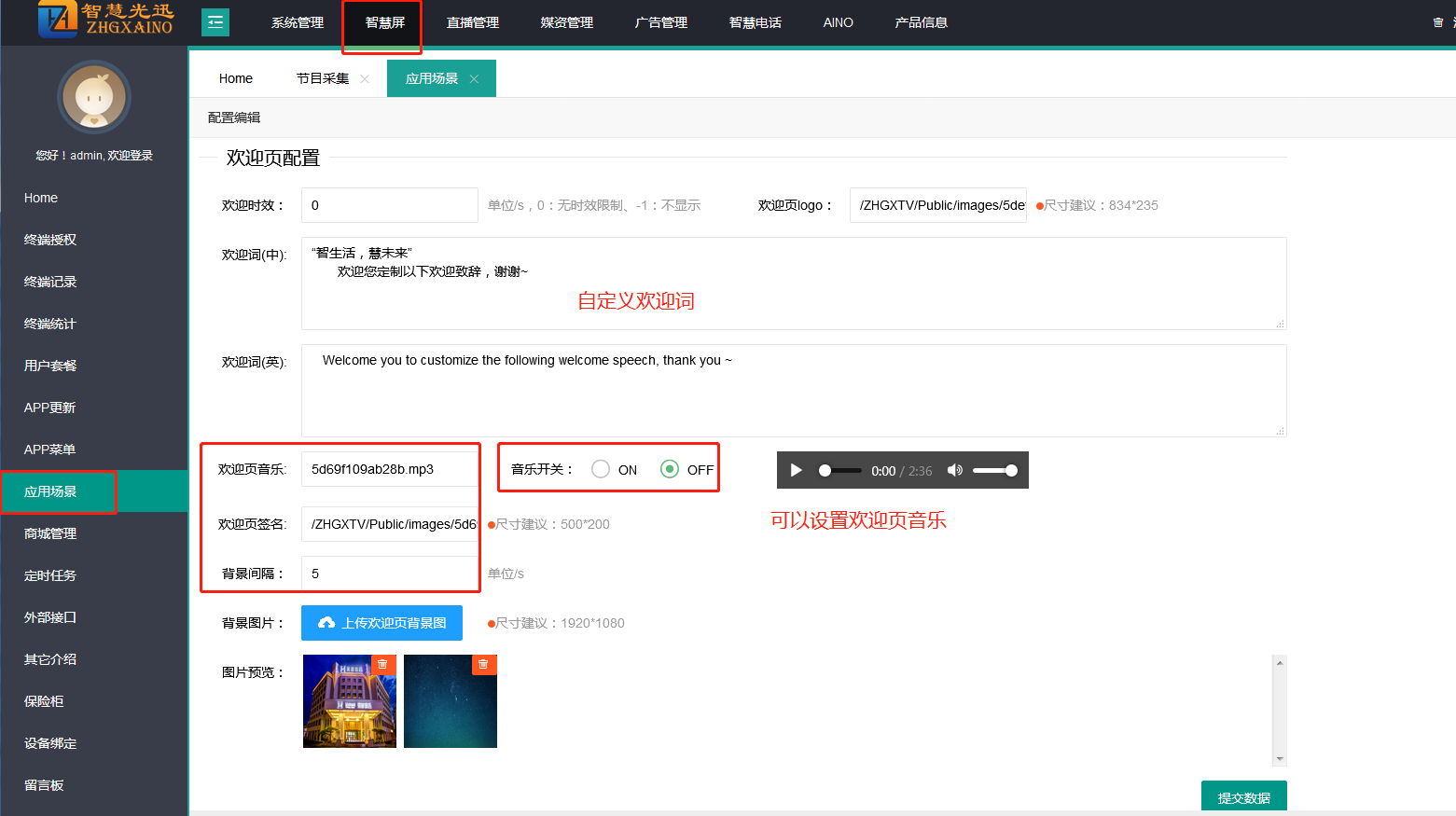Open the 系统管理 top menu
The image size is (1456, 816).
pyautogui.click(x=298, y=22)
